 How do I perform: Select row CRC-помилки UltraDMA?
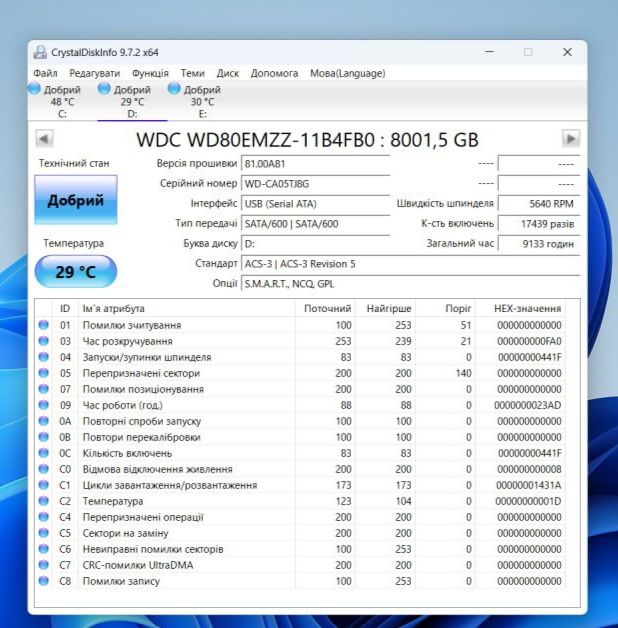click(300, 565)
